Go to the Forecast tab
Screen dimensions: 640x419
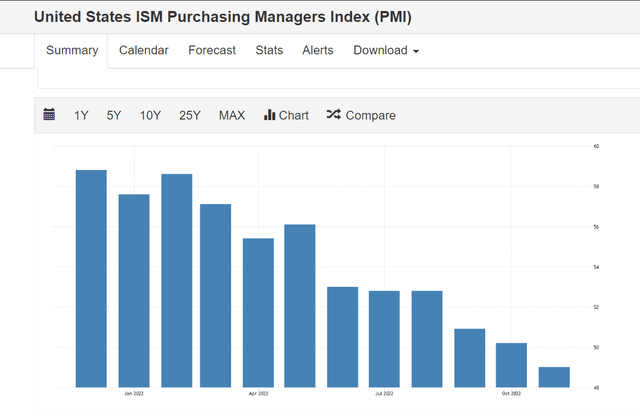click(x=212, y=50)
